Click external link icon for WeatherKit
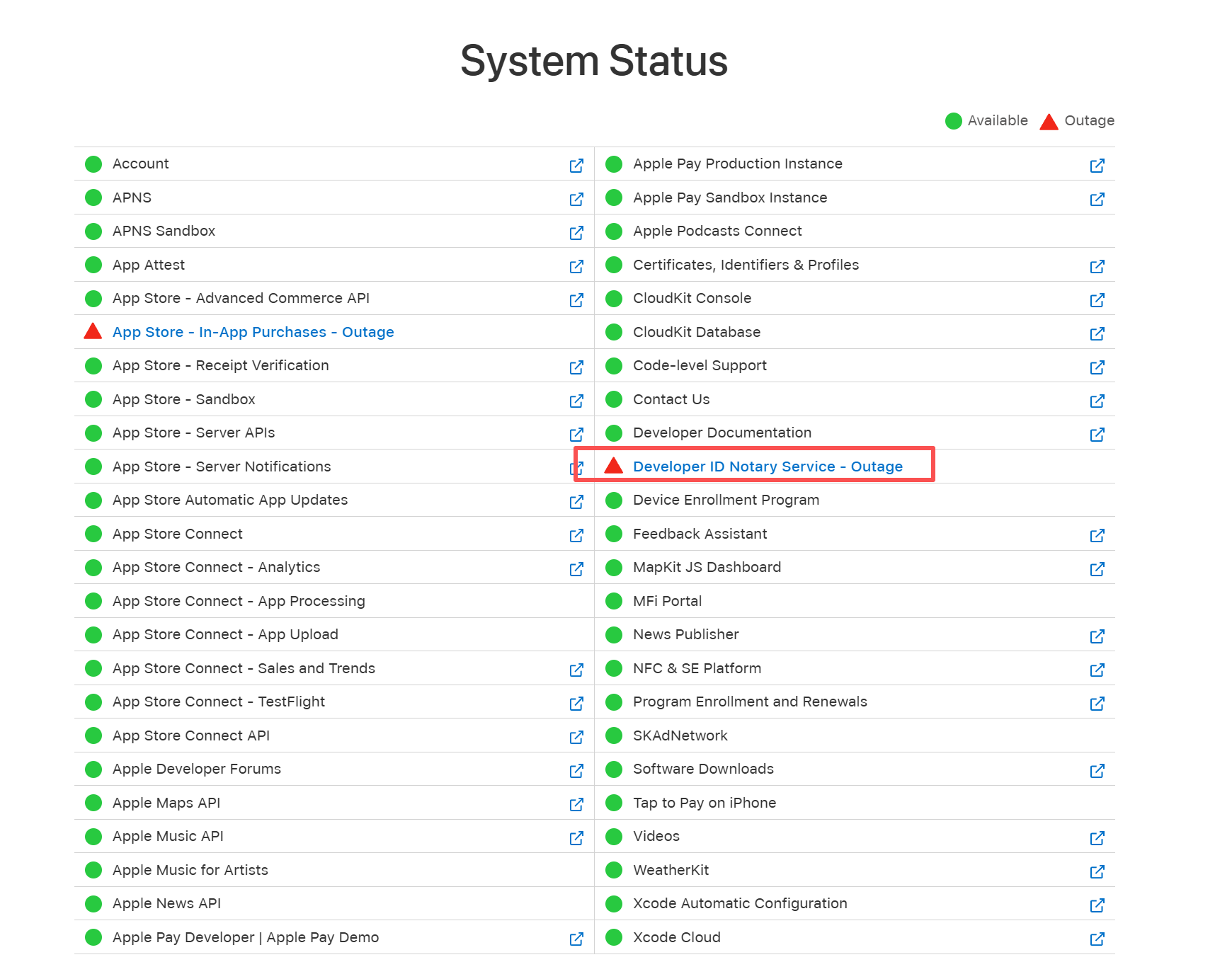 click(x=1097, y=871)
